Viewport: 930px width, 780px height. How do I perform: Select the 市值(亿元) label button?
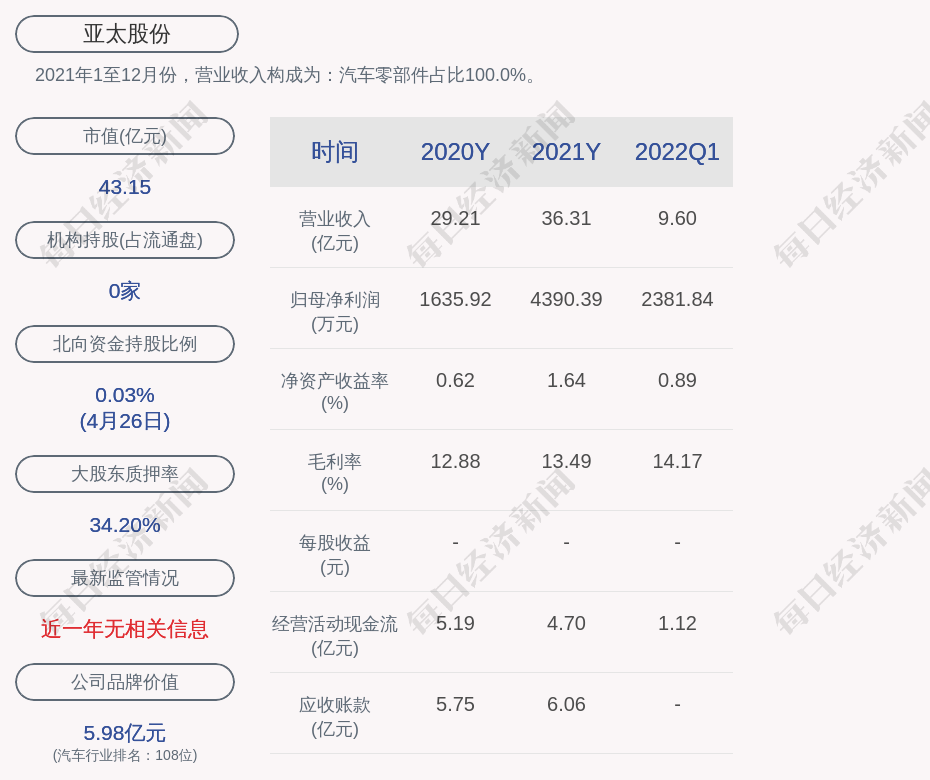[x=125, y=136]
